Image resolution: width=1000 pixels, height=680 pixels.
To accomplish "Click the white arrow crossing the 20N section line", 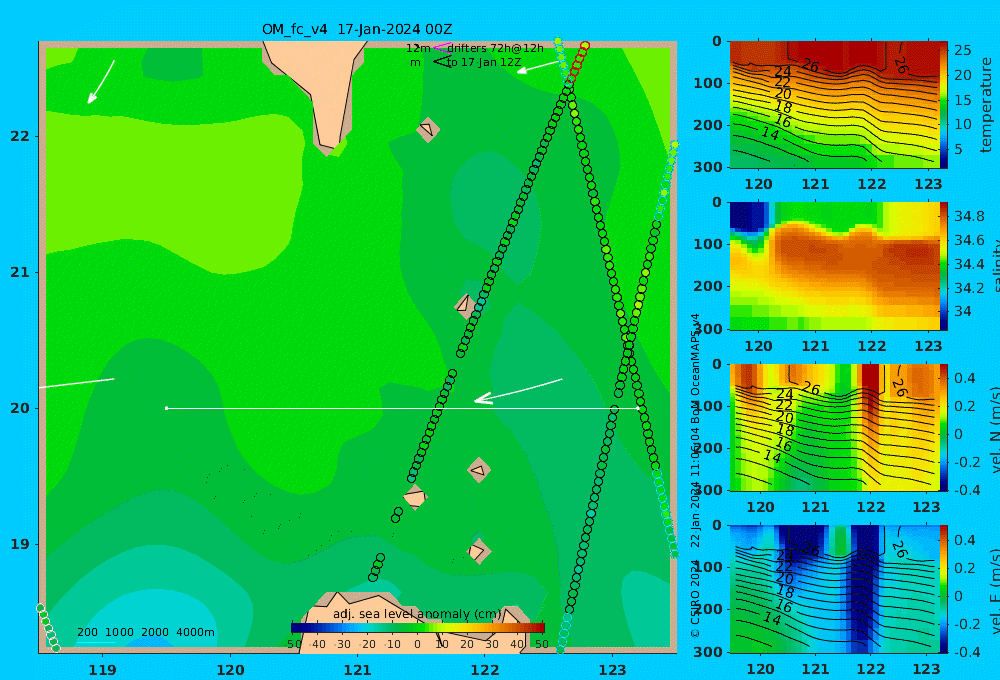I will tap(518, 391).
